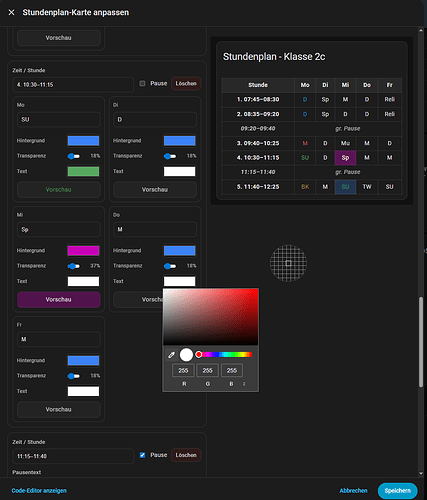Save changes with Speichern
Screen dimensions: 427x500
pos(397,491)
